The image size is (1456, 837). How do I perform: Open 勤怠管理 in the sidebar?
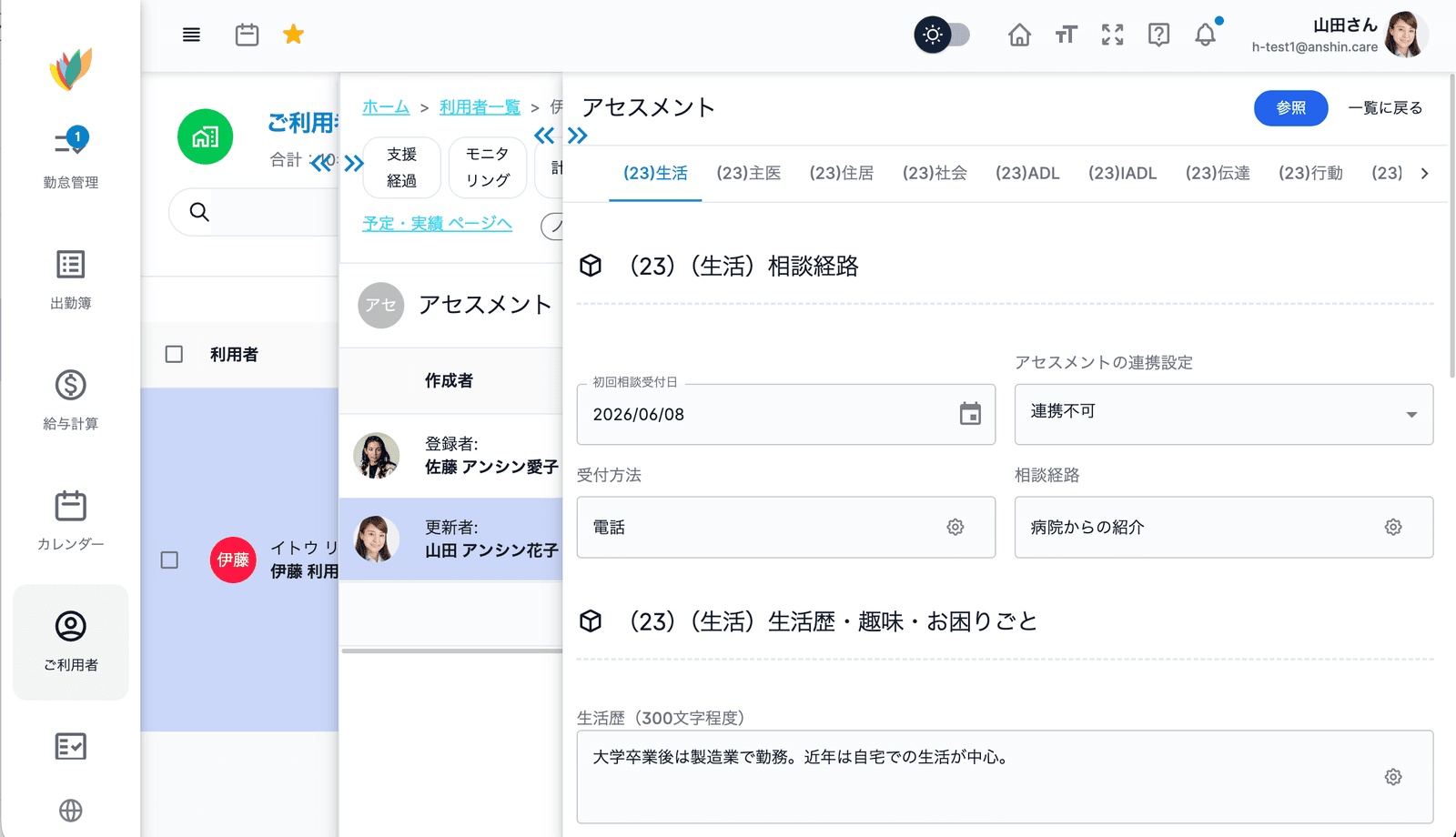71,157
